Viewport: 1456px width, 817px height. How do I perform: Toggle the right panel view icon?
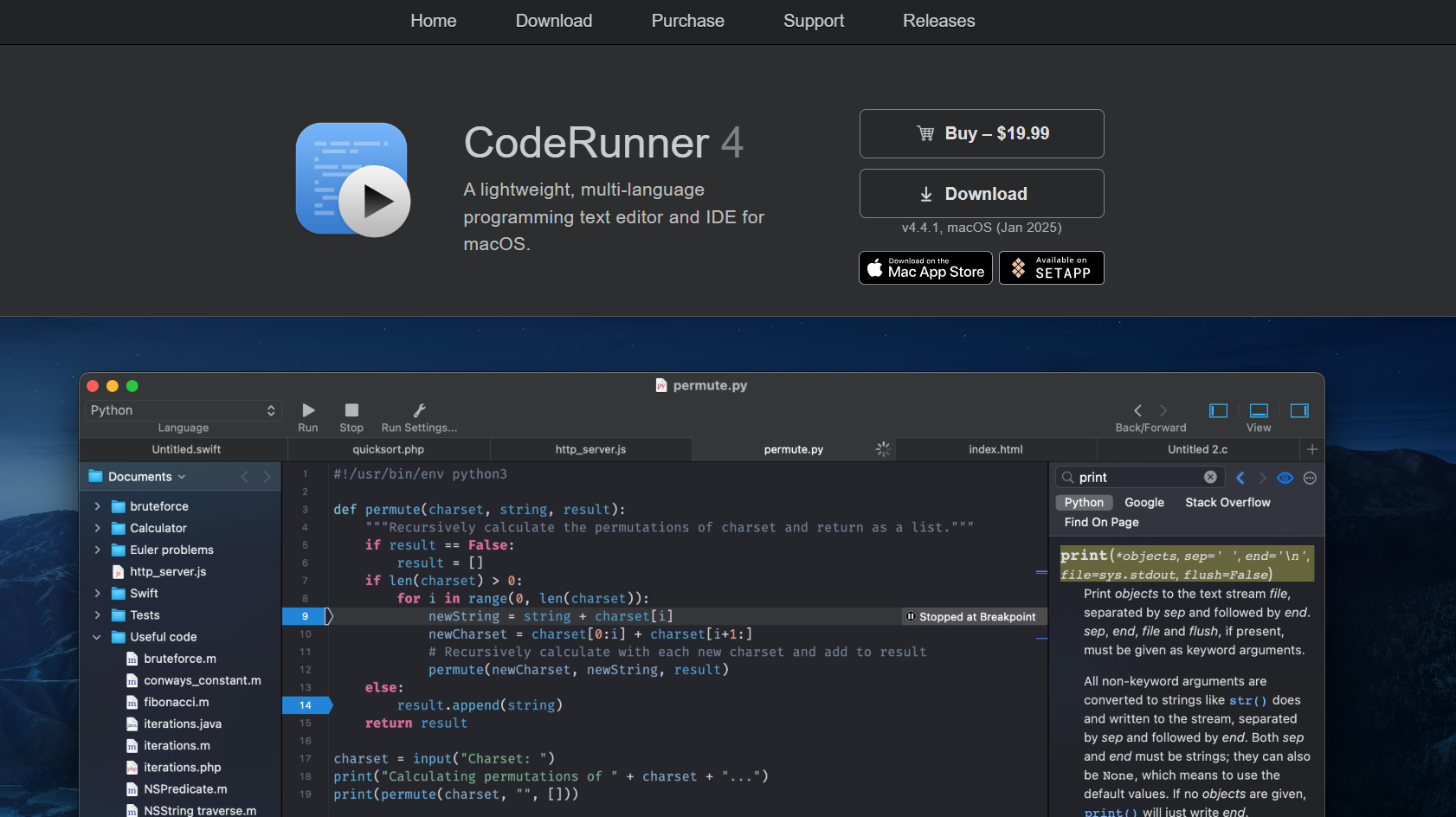tap(1299, 411)
